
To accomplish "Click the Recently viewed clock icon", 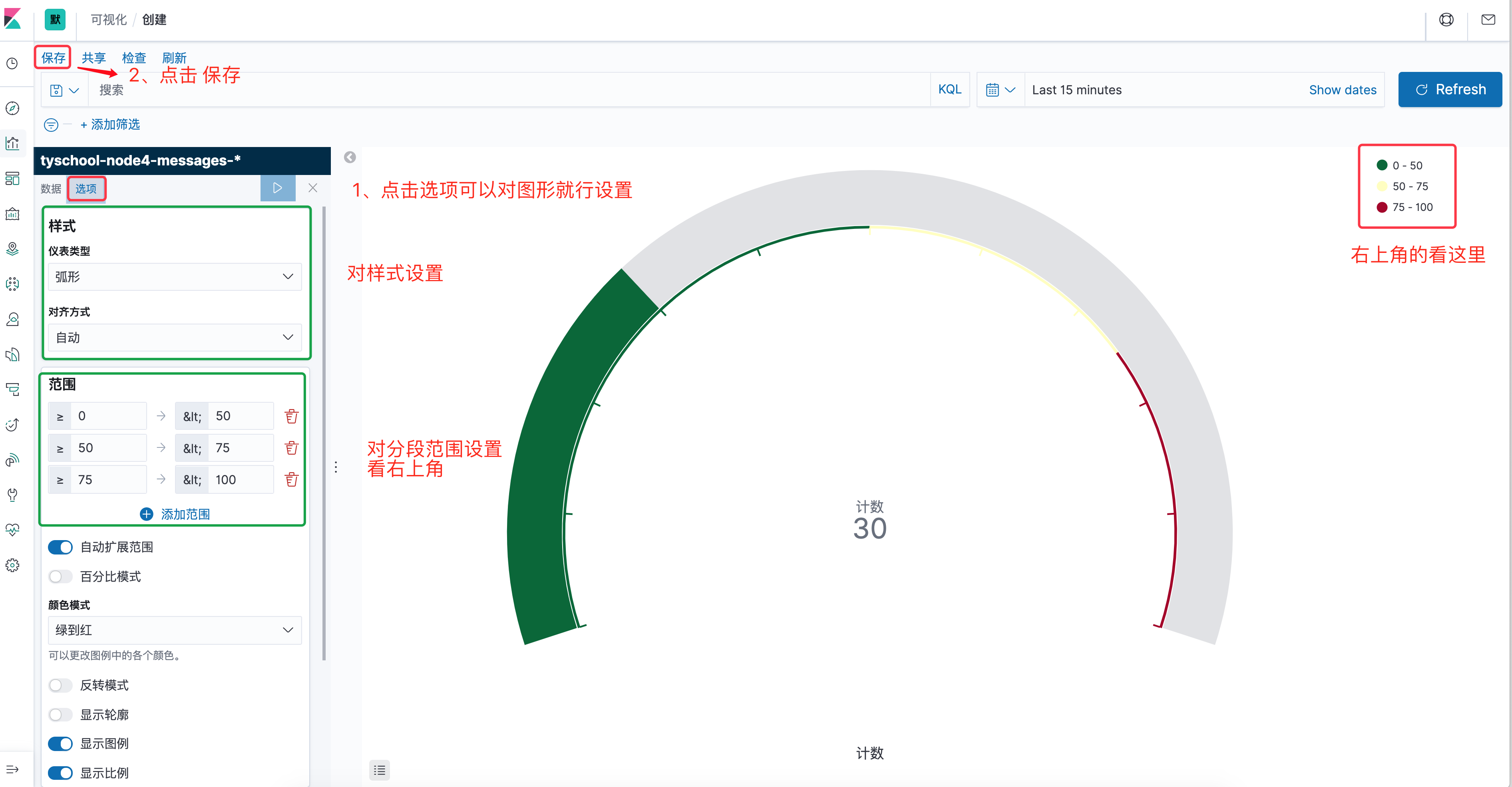I will 12,63.
